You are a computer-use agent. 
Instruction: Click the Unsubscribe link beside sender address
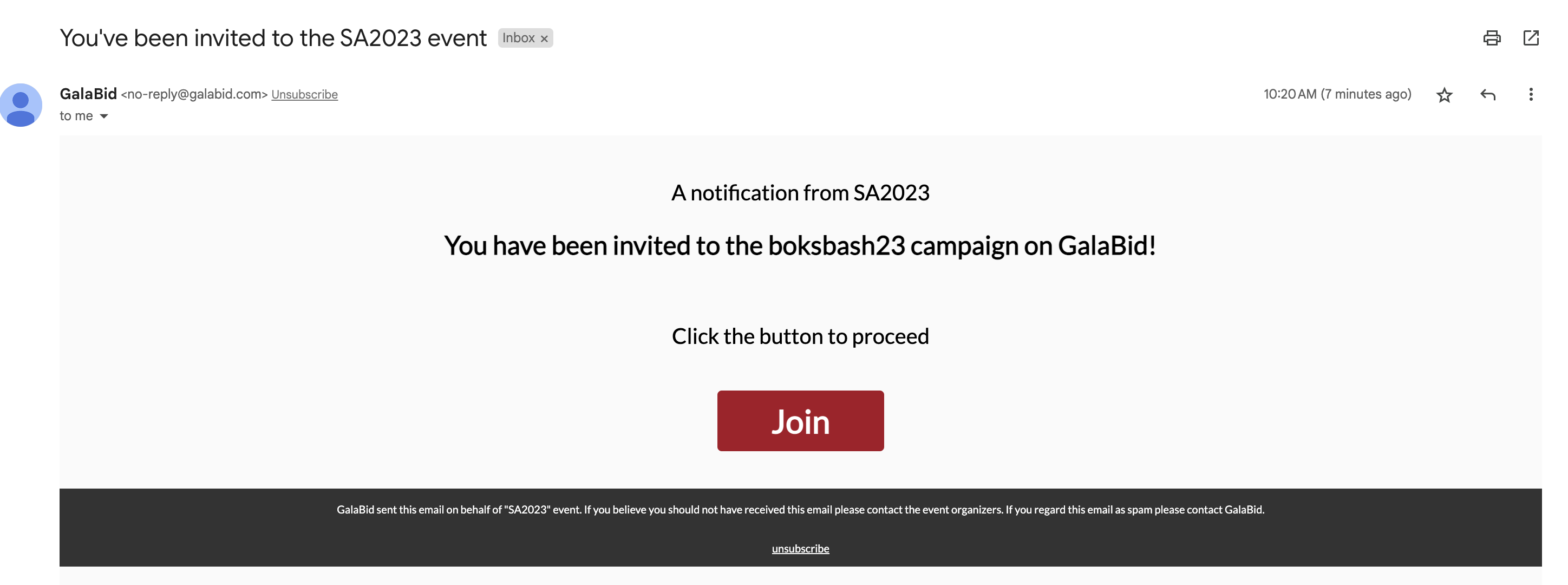click(x=304, y=95)
